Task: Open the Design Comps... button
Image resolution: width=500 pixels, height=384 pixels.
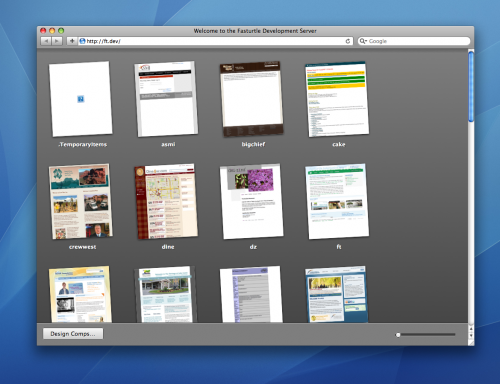Action: point(73,334)
